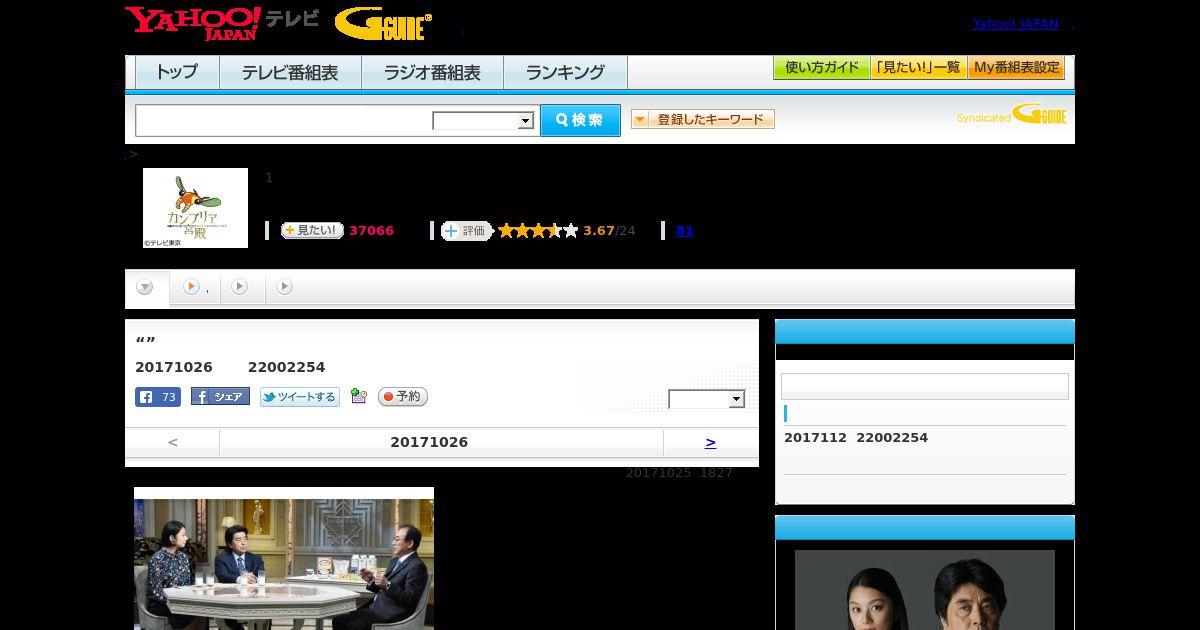Click the 20171026 date label in navigation bar
Screen dimensions: 1200x630
[429, 442]
